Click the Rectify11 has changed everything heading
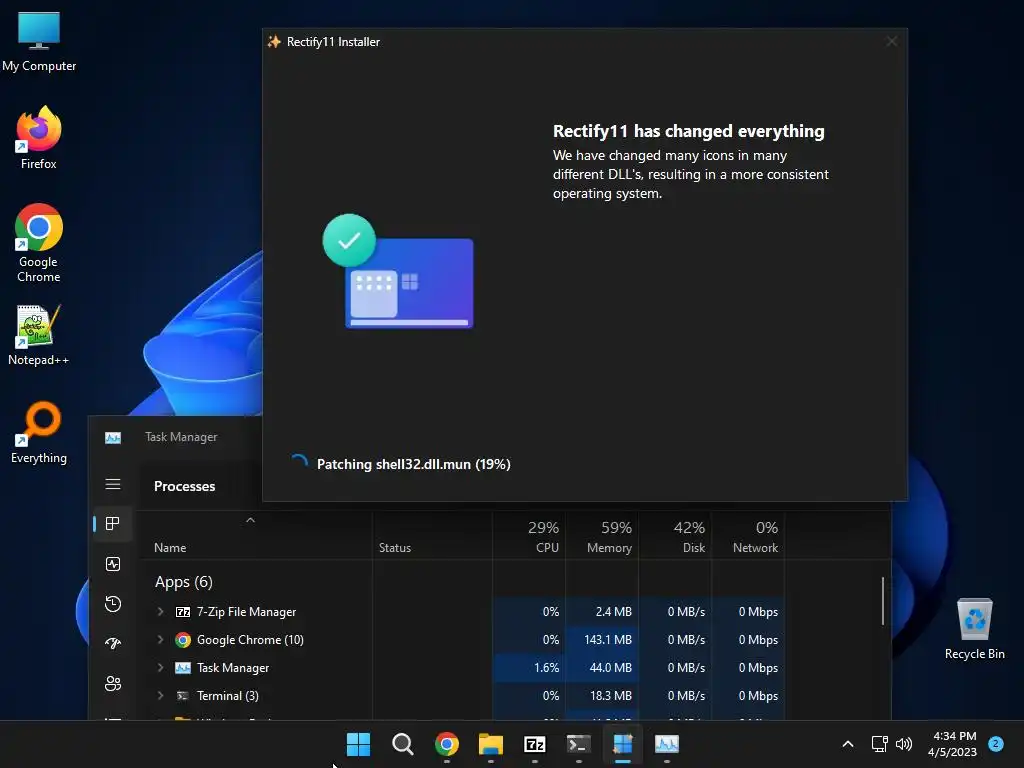 point(688,131)
